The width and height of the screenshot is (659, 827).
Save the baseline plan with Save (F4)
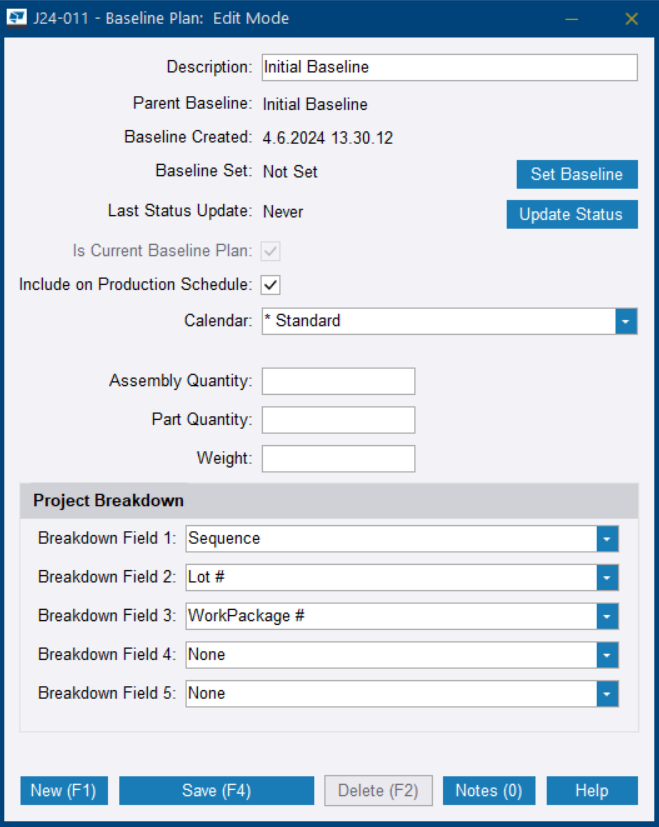(x=216, y=791)
